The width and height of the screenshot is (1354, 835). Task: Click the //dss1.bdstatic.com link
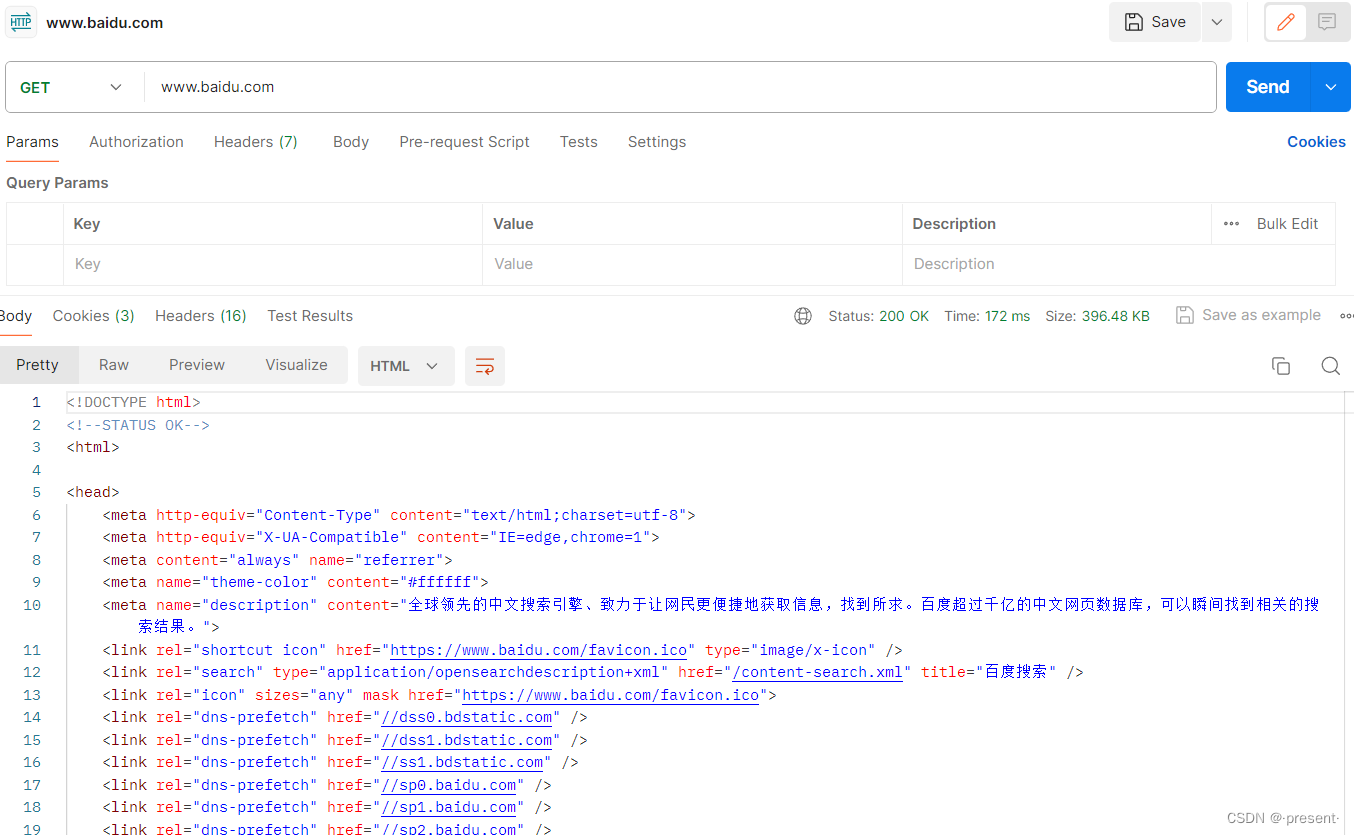click(467, 740)
